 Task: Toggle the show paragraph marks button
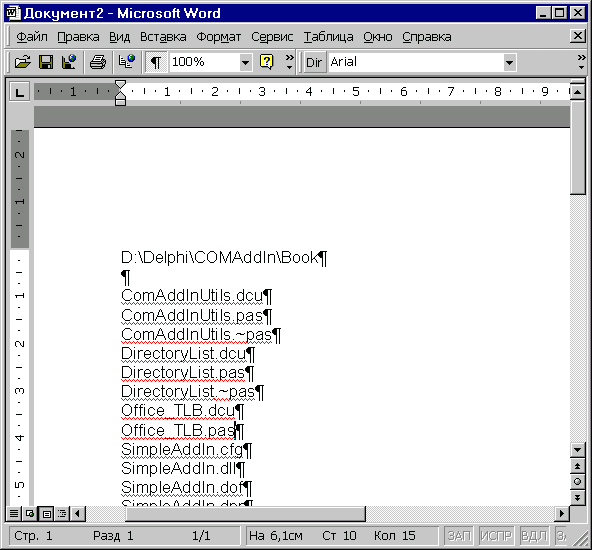click(x=156, y=62)
